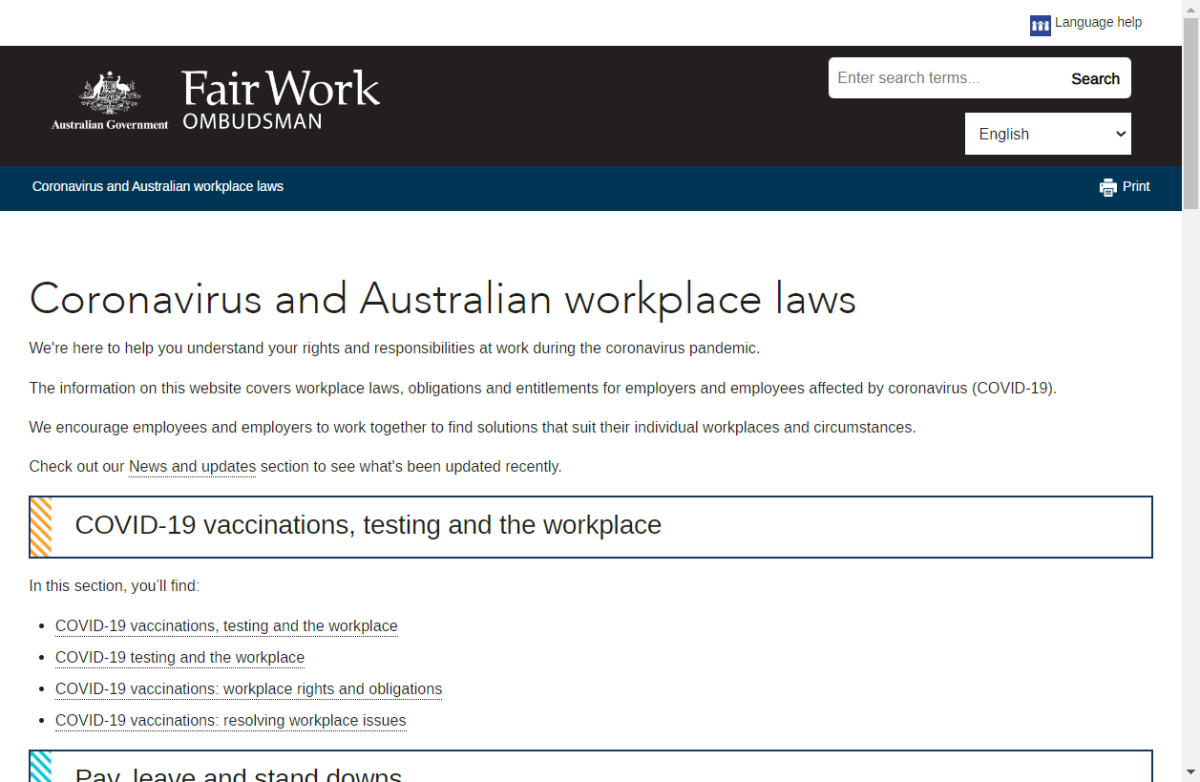
Task: Open the English language dropdown
Action: (x=1048, y=134)
